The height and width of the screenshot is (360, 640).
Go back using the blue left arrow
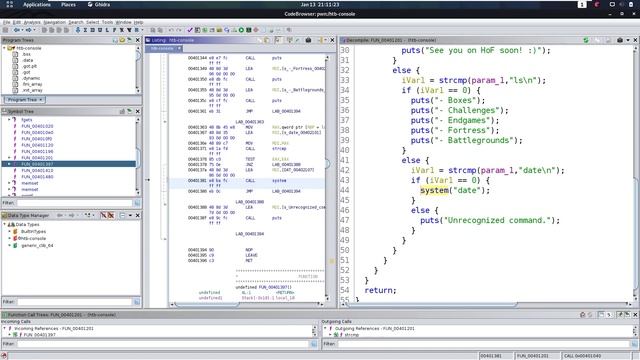pos(16,30)
